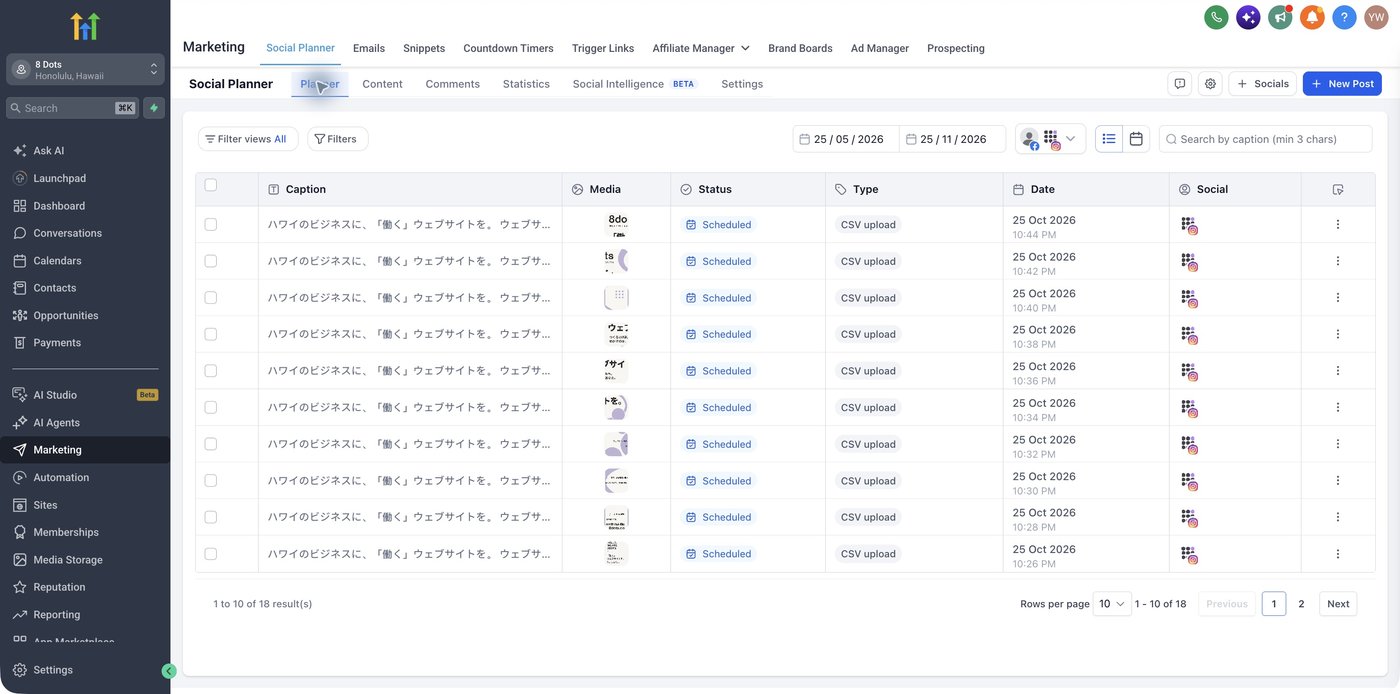This screenshot has height=694, width=1400.
Task: Open the Emails tab in Marketing
Action: click(x=369, y=48)
